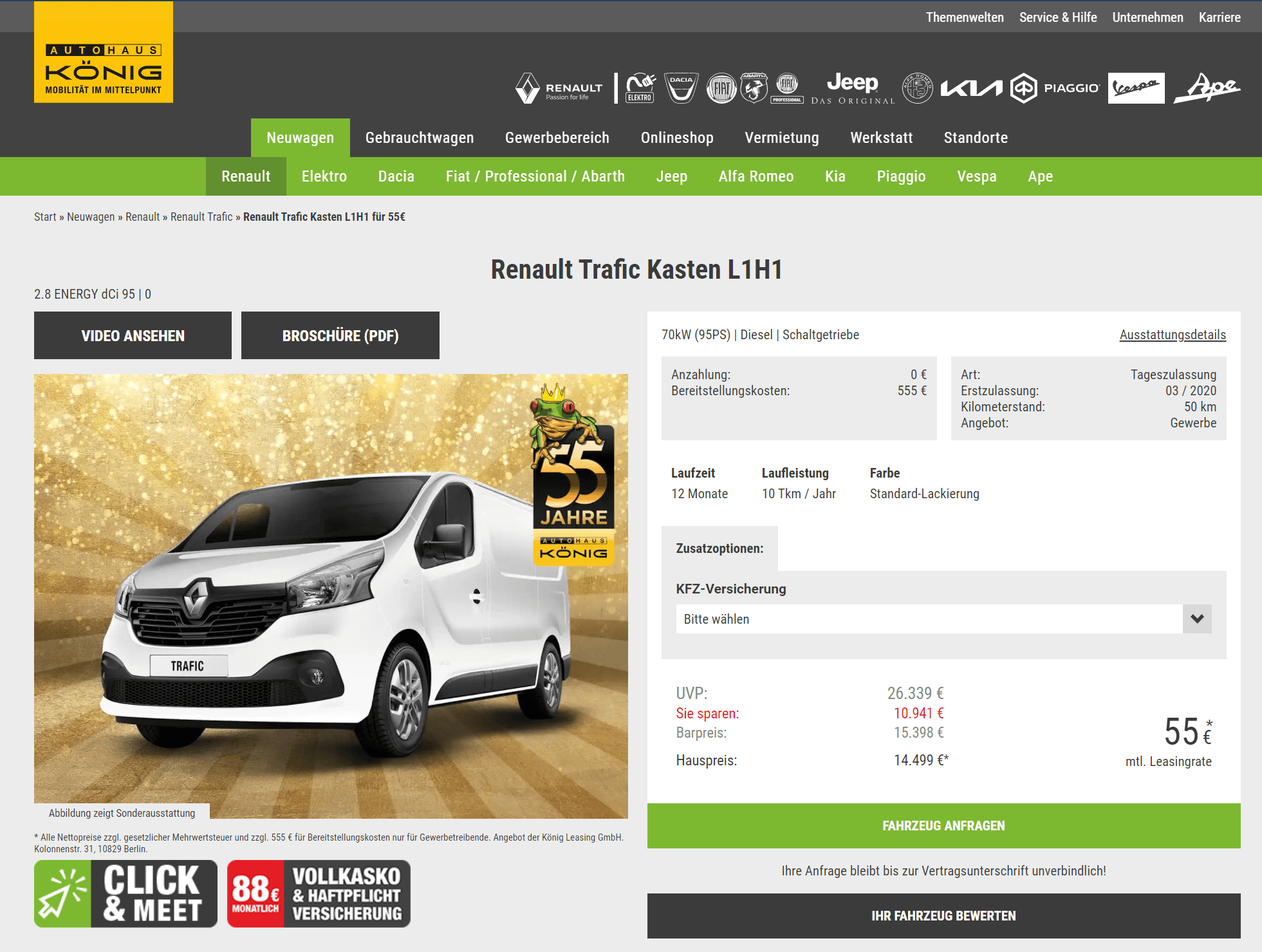Viewport: 1262px width, 952px height.
Task: Select the Vermietung menu item
Action: click(782, 138)
